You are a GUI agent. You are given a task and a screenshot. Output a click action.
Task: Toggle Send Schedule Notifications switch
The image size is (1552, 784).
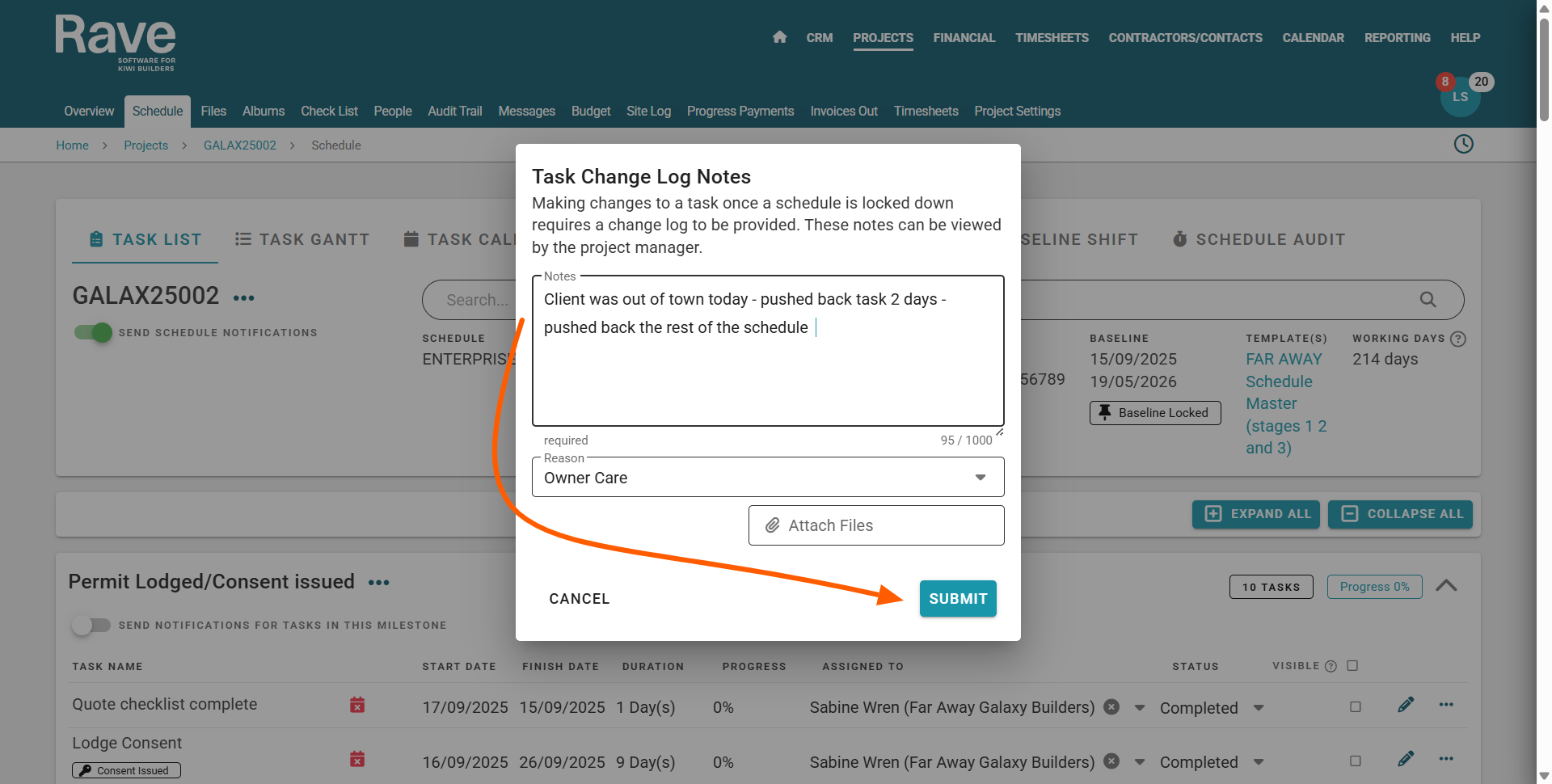pos(94,332)
